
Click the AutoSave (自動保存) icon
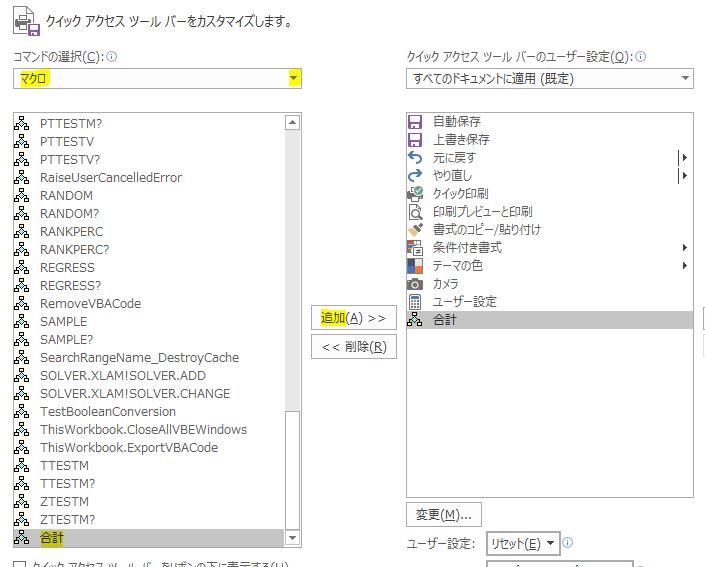click(416, 122)
